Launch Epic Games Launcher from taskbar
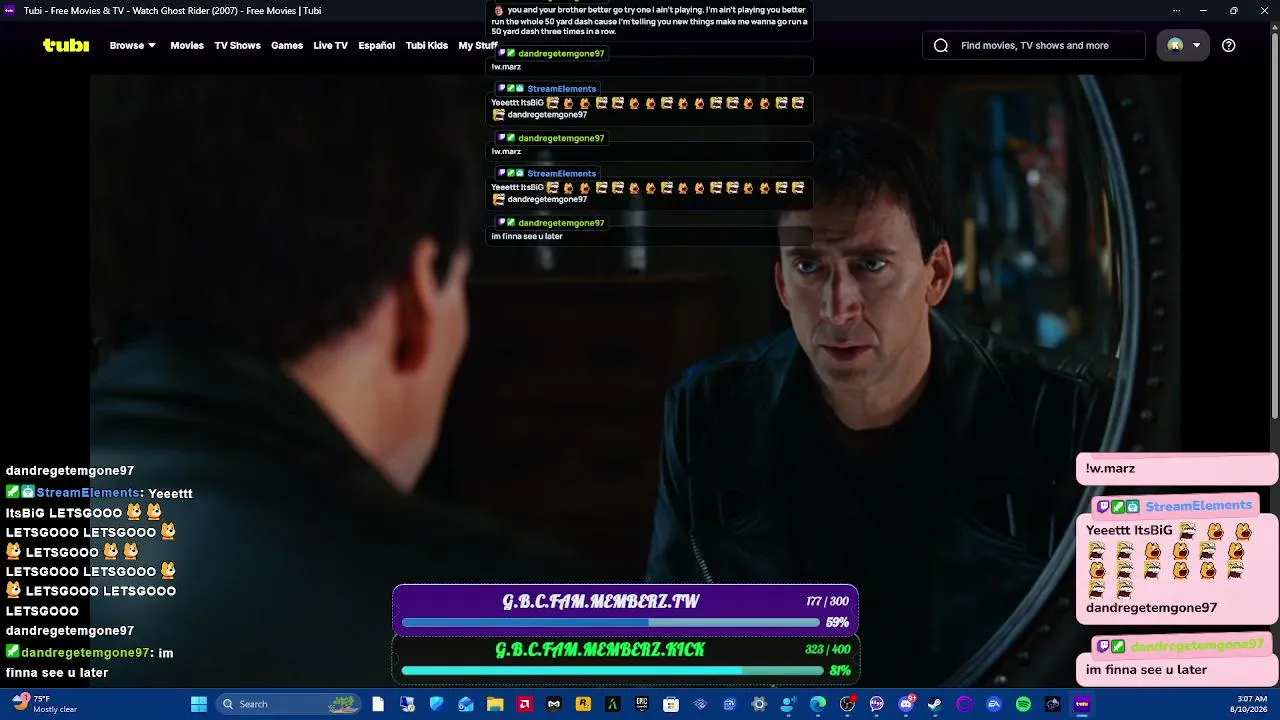 [x=642, y=704]
